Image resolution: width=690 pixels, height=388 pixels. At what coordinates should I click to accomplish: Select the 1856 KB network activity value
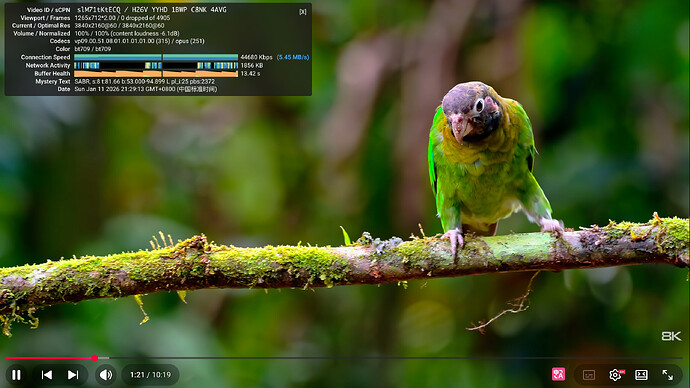pos(252,66)
